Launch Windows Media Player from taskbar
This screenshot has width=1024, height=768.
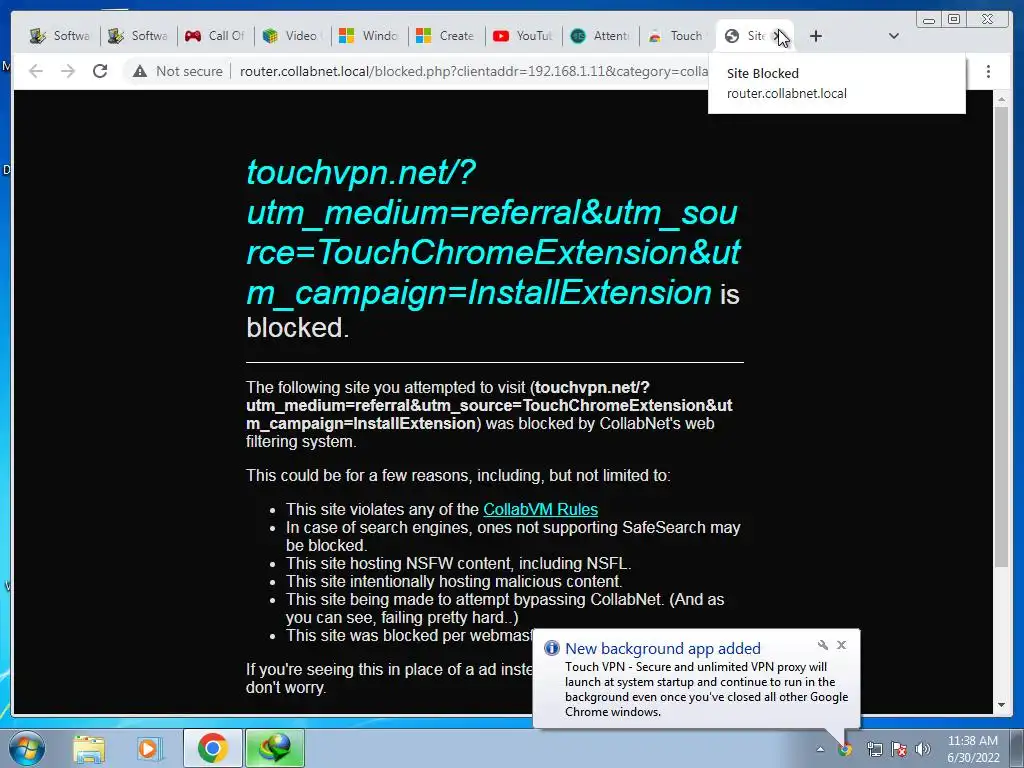pos(148,748)
